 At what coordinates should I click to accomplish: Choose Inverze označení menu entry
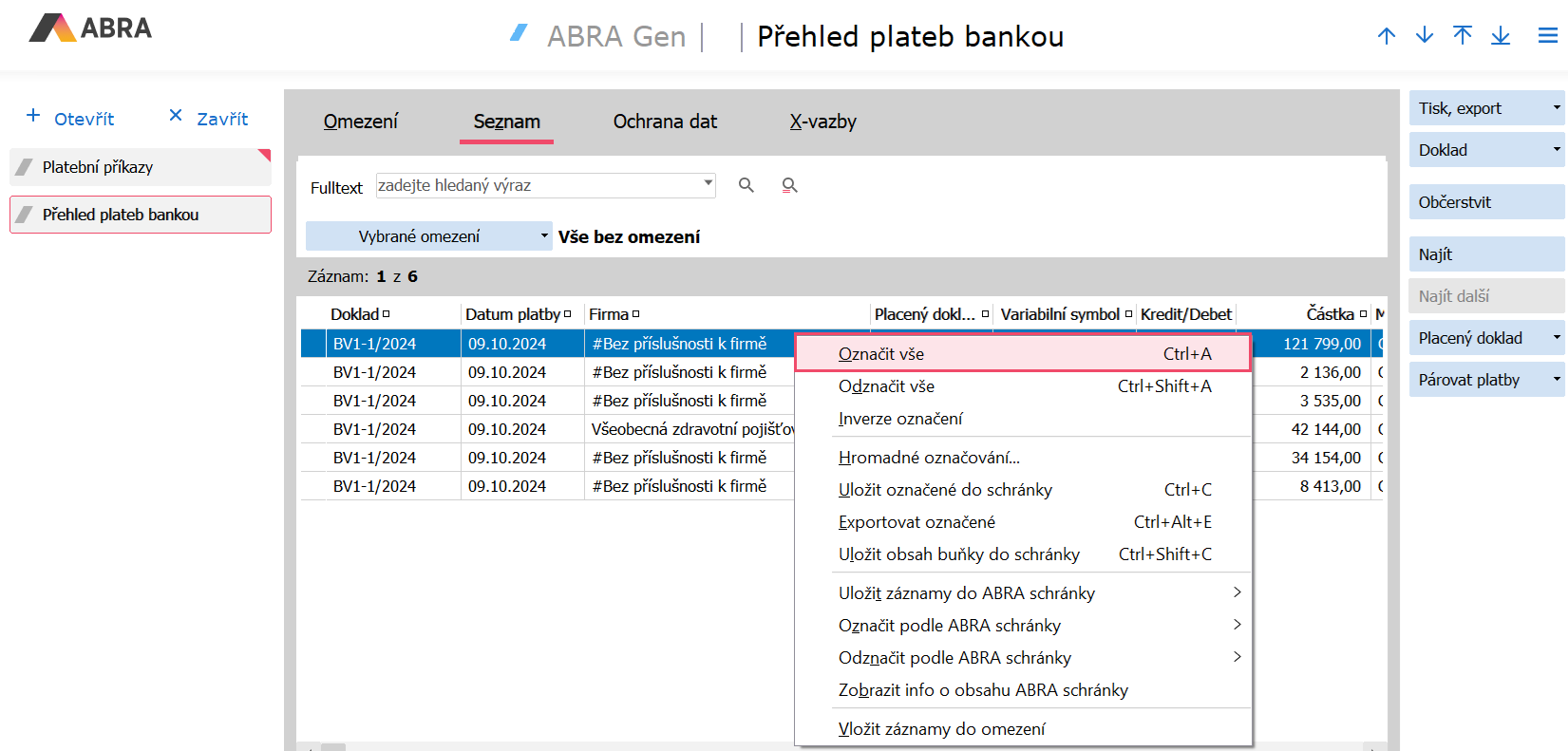[900, 419]
